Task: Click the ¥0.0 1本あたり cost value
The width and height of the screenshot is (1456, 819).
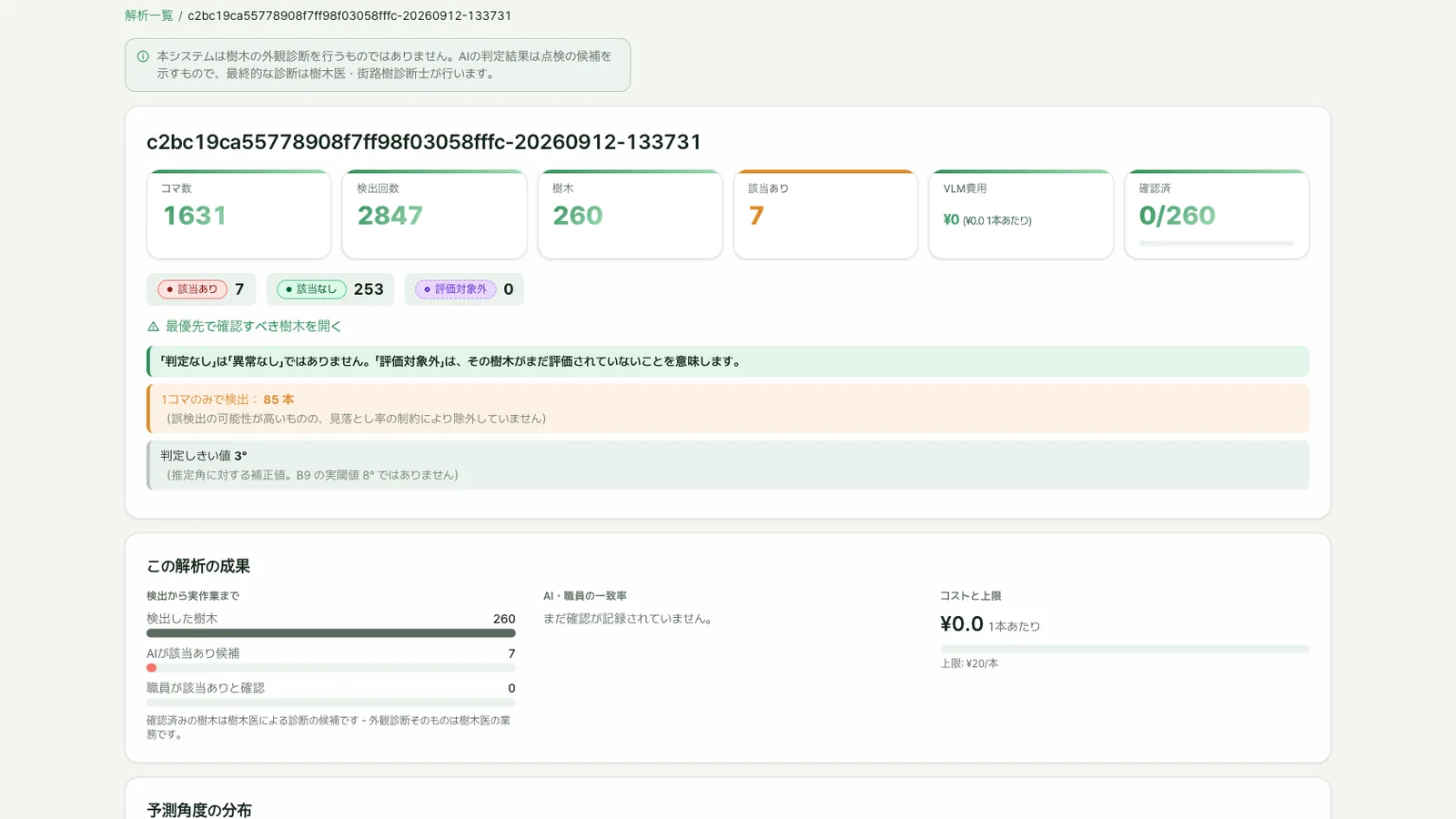Action: 990,624
